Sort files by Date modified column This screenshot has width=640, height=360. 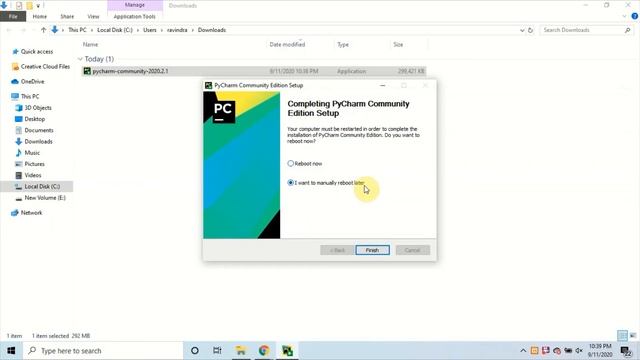[x=287, y=44]
